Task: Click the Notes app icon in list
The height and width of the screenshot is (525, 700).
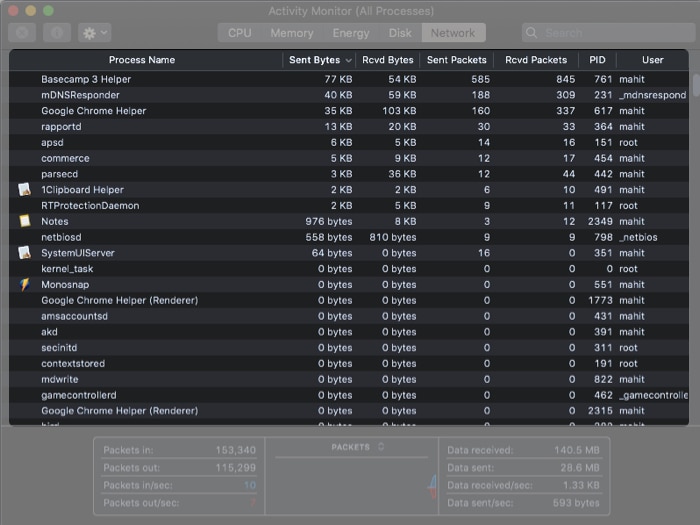Action: tap(25, 221)
